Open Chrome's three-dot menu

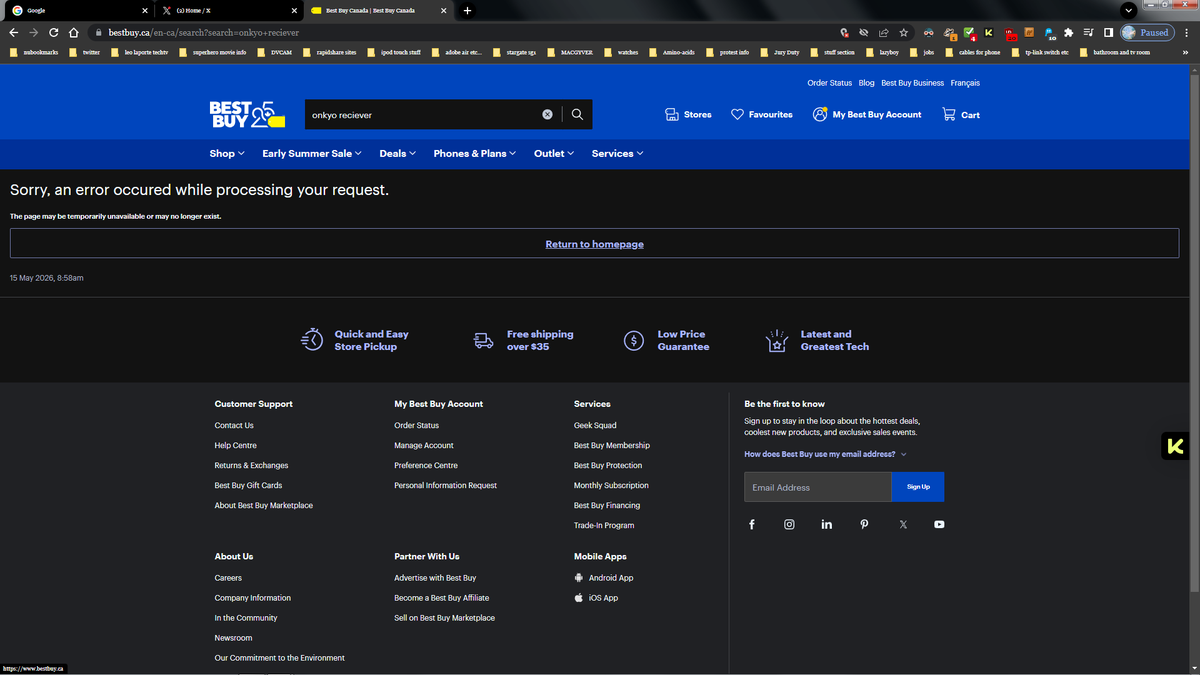1187,32
